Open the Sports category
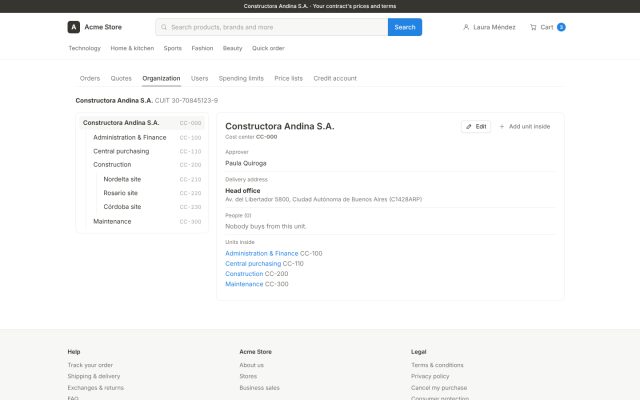 tap(173, 48)
